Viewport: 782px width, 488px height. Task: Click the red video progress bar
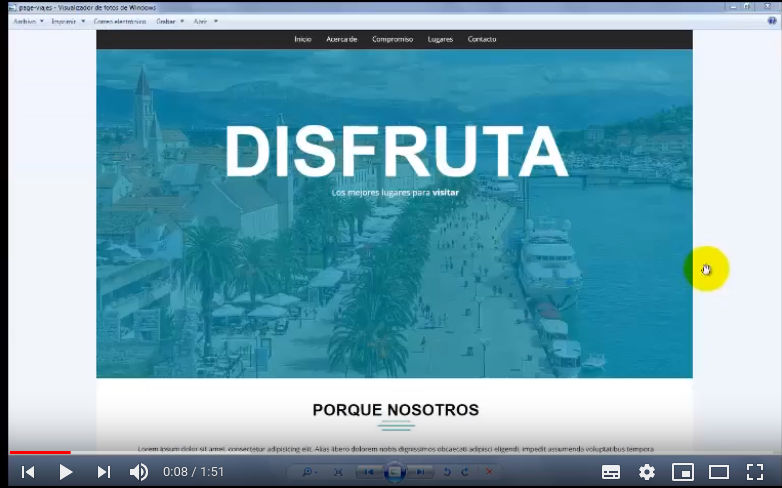pos(40,453)
